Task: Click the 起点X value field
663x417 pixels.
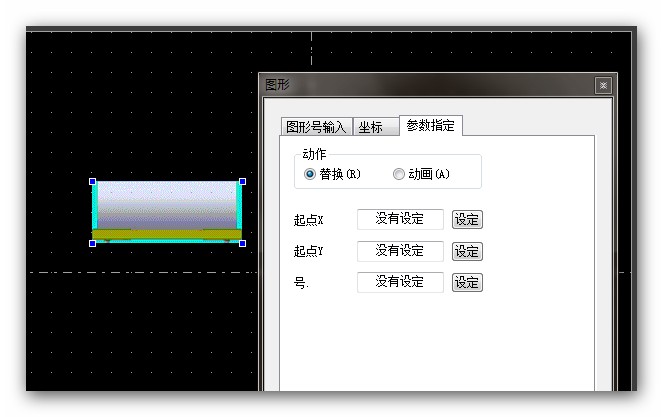Action: pos(400,219)
